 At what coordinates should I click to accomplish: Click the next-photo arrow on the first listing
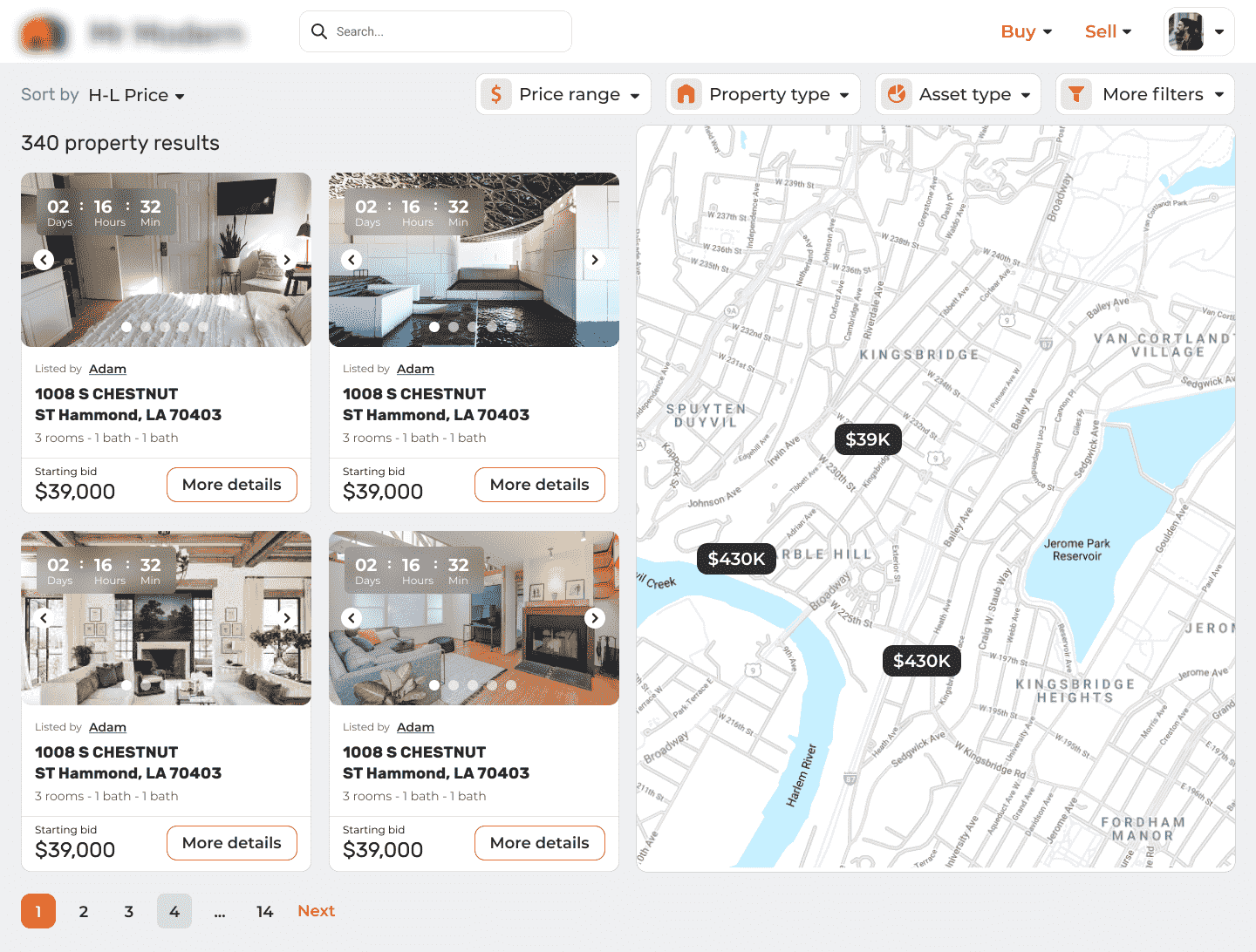287,259
